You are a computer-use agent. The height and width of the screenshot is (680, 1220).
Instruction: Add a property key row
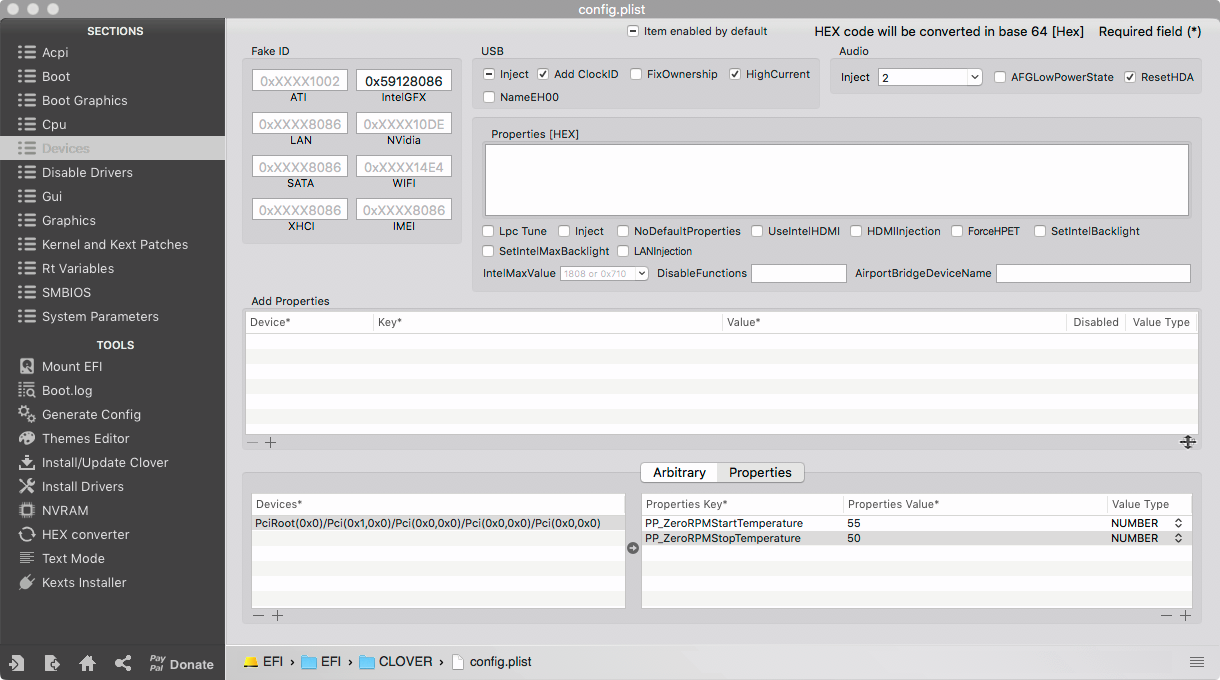(1185, 616)
